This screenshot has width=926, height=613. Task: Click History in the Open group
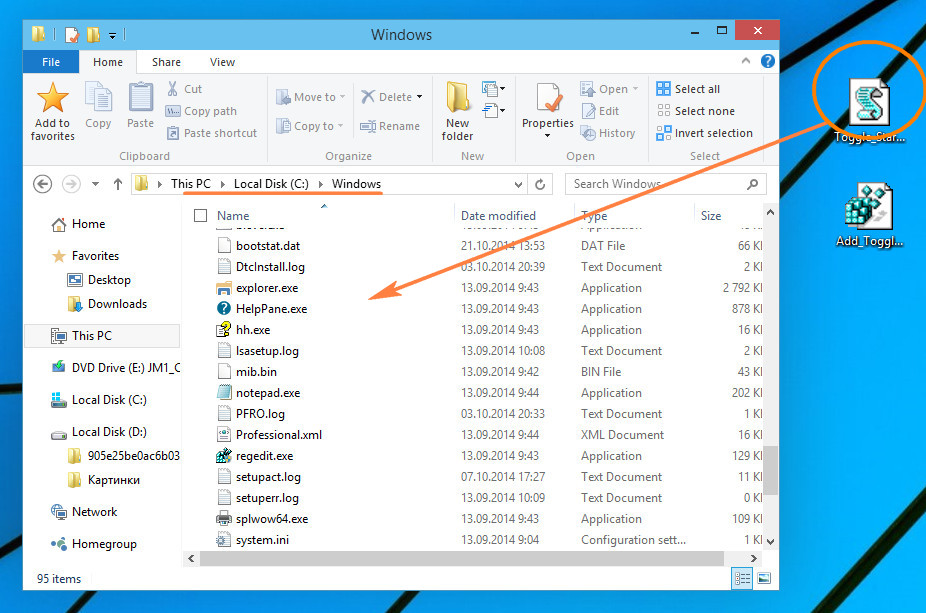tap(608, 133)
